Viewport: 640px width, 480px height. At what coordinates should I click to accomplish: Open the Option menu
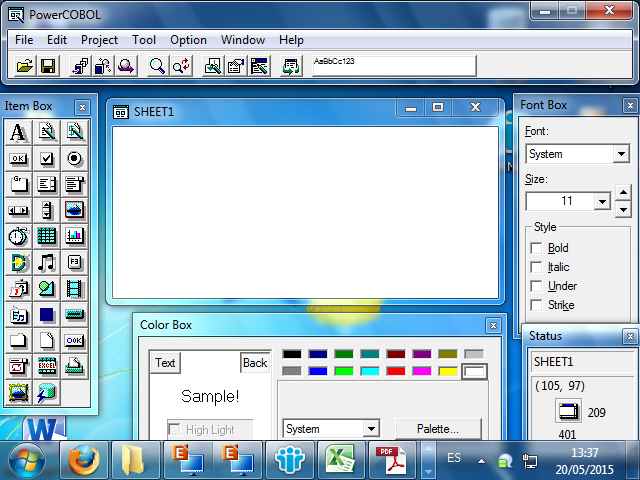pos(188,40)
